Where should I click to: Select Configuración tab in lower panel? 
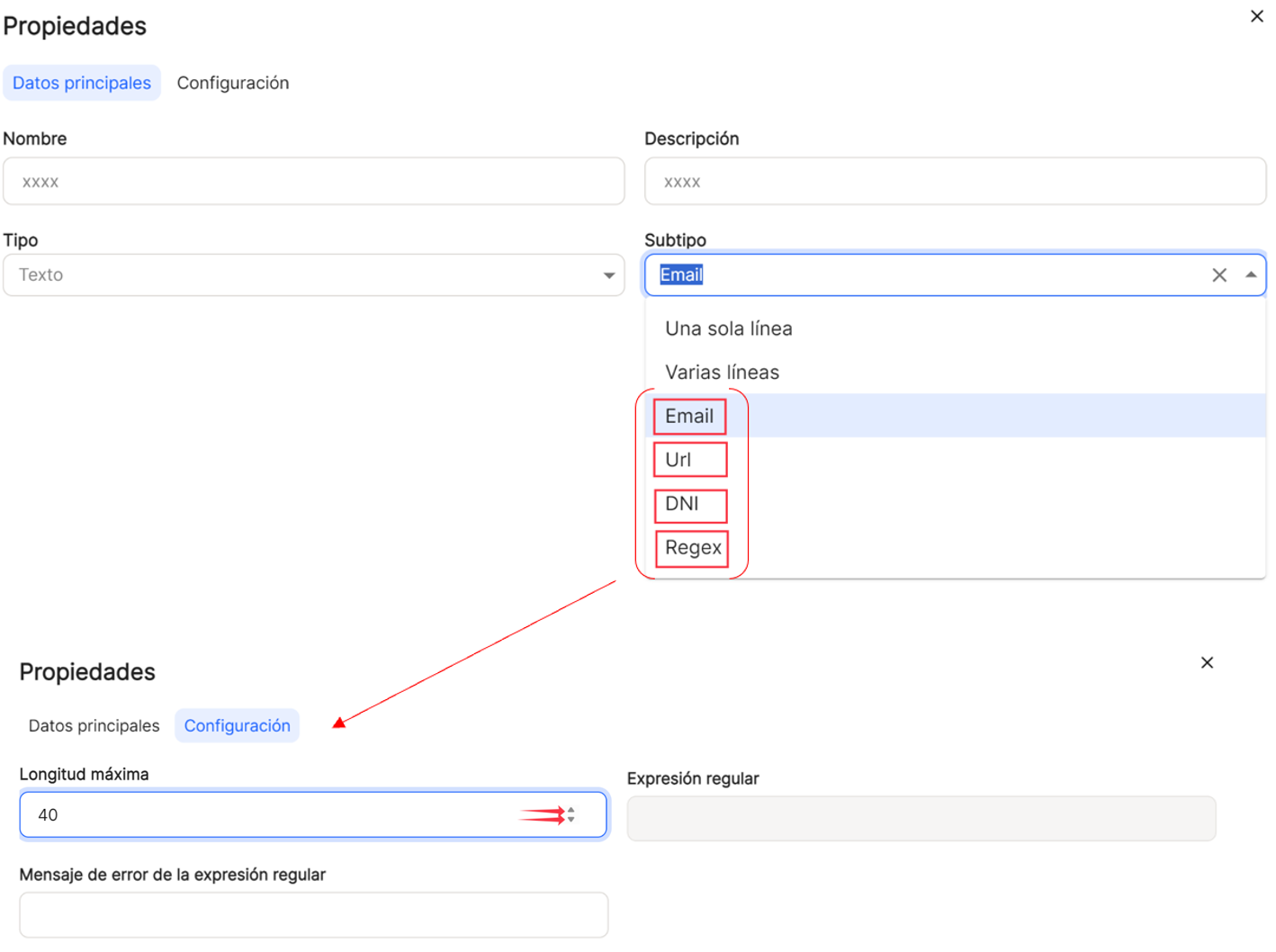238,725
